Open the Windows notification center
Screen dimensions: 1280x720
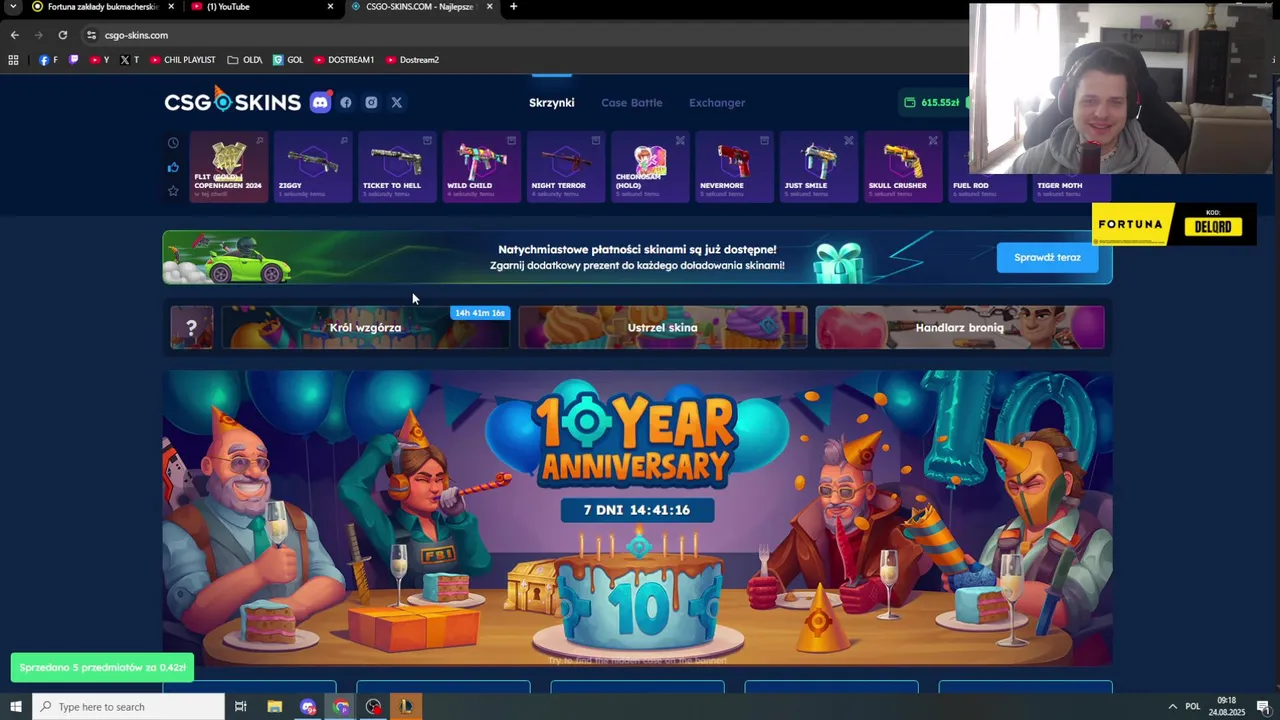click(1263, 707)
